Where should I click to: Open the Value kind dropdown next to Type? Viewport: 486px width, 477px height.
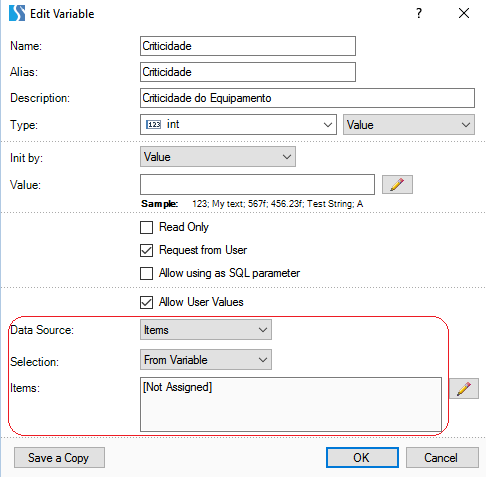(x=409, y=125)
